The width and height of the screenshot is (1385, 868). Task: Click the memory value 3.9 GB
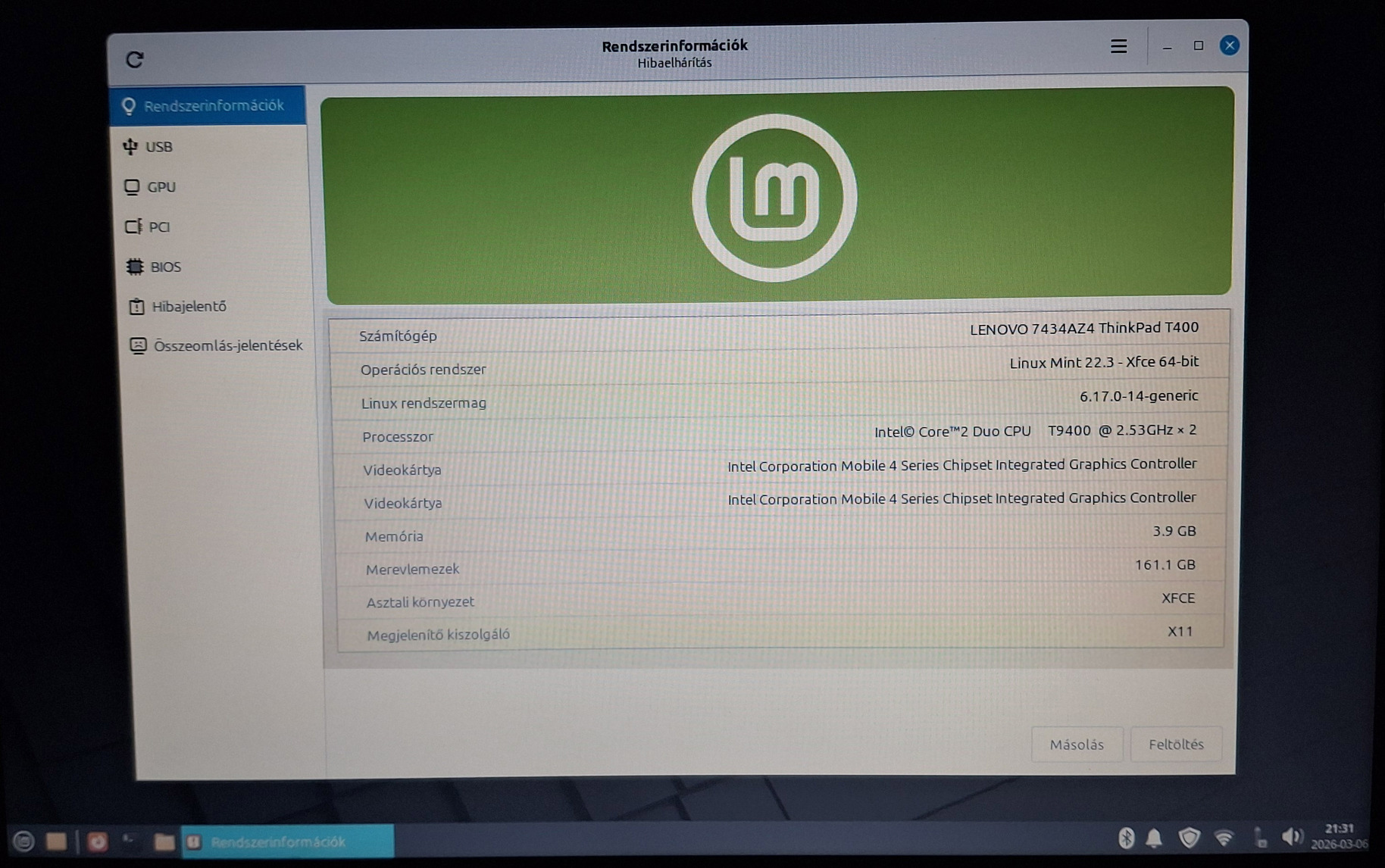click(1174, 531)
